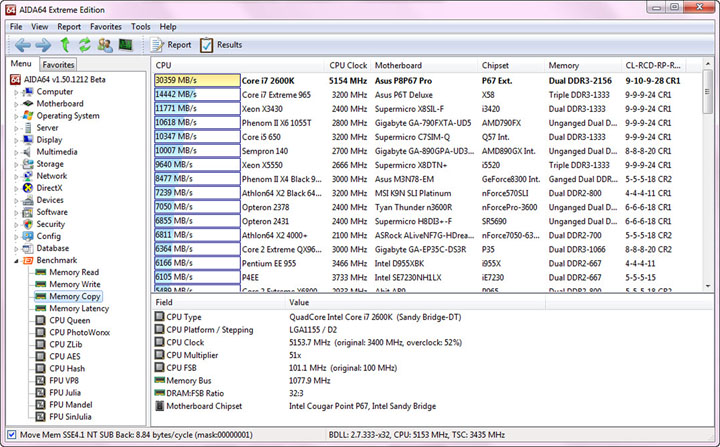Click the Report toolbar button
The image size is (720, 447).
tap(170, 45)
